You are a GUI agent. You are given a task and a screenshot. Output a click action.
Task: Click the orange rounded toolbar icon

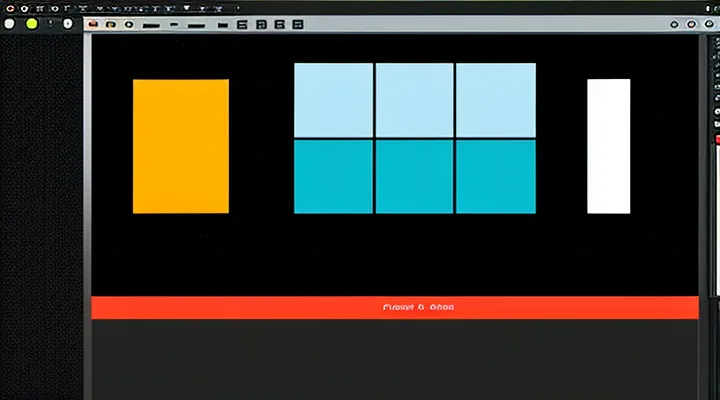tap(111, 24)
